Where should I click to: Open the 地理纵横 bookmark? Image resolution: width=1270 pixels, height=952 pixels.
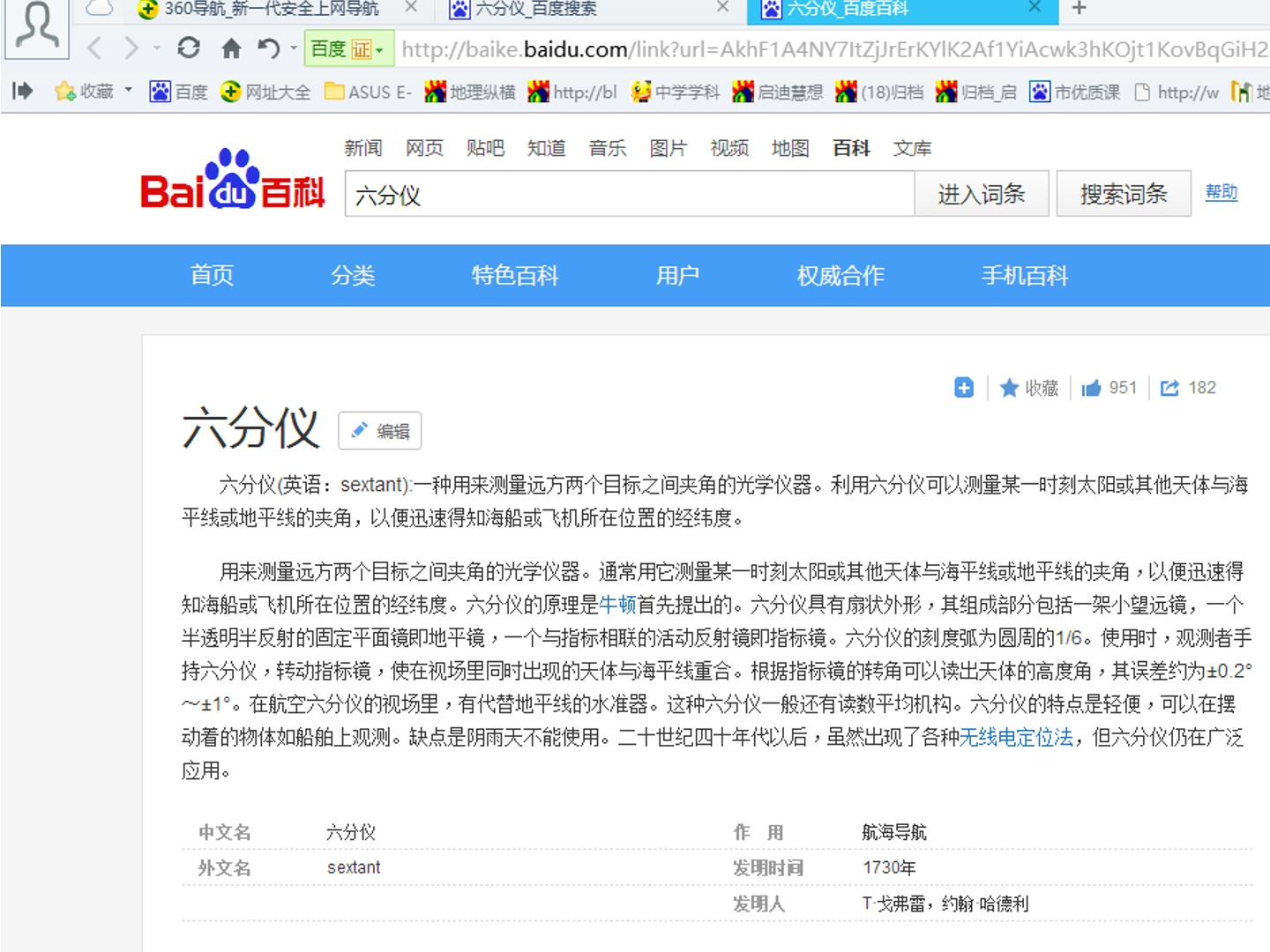tap(470, 92)
